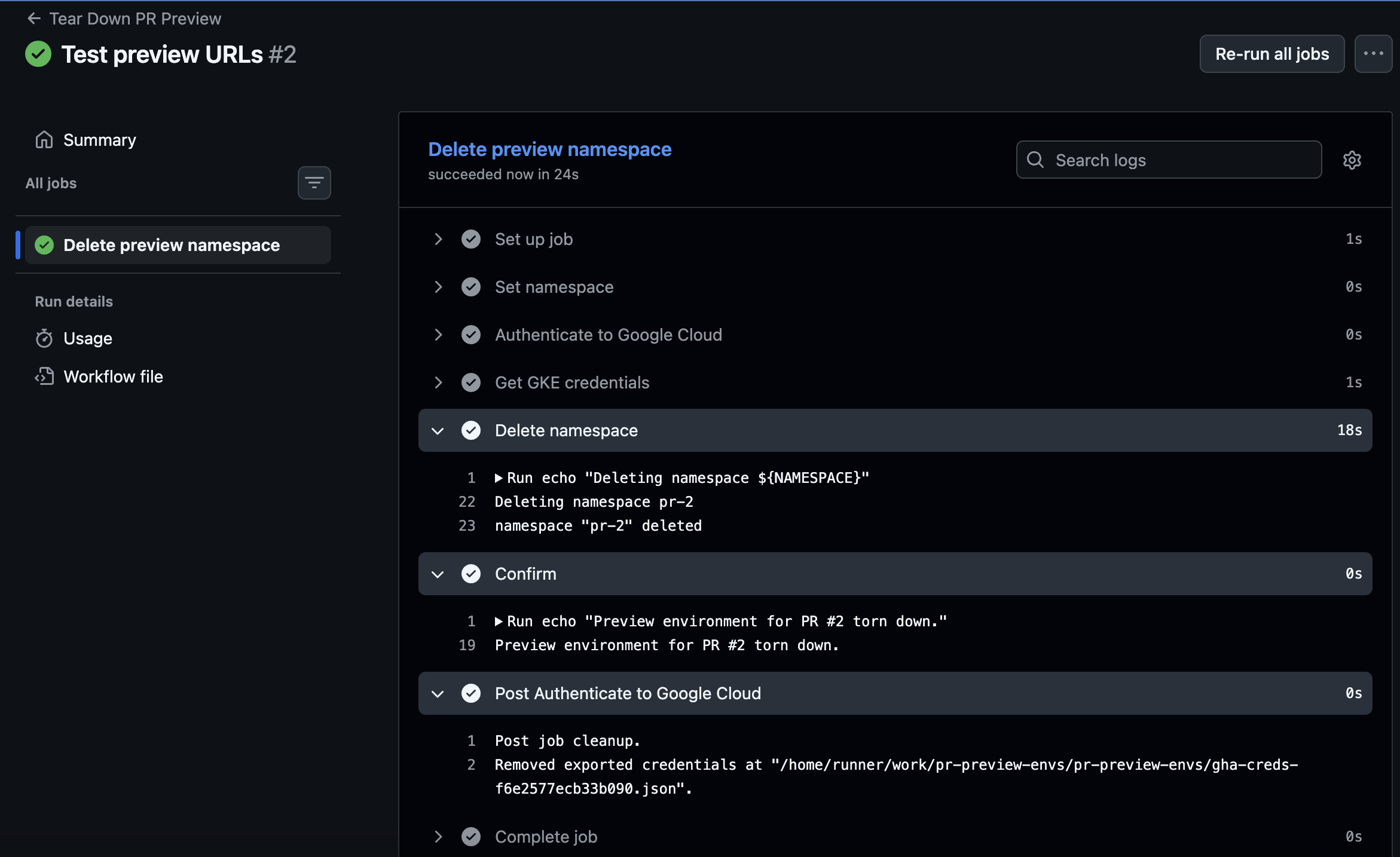The height and width of the screenshot is (857, 1400).
Task: Click log line 22 Deleting namespace pr-2
Action: [x=594, y=502]
